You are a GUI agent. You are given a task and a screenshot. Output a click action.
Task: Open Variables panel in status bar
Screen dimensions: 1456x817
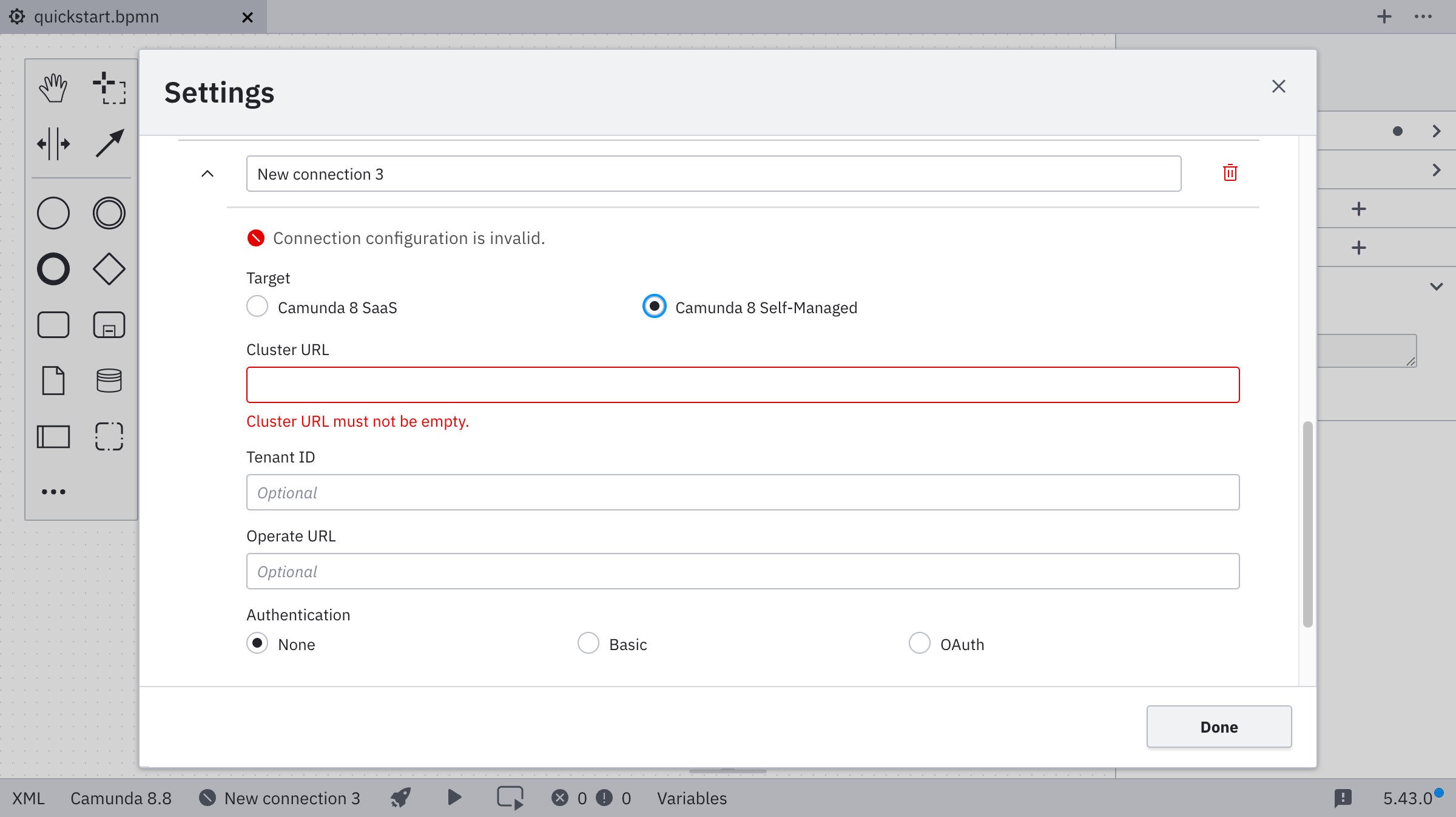(692, 798)
